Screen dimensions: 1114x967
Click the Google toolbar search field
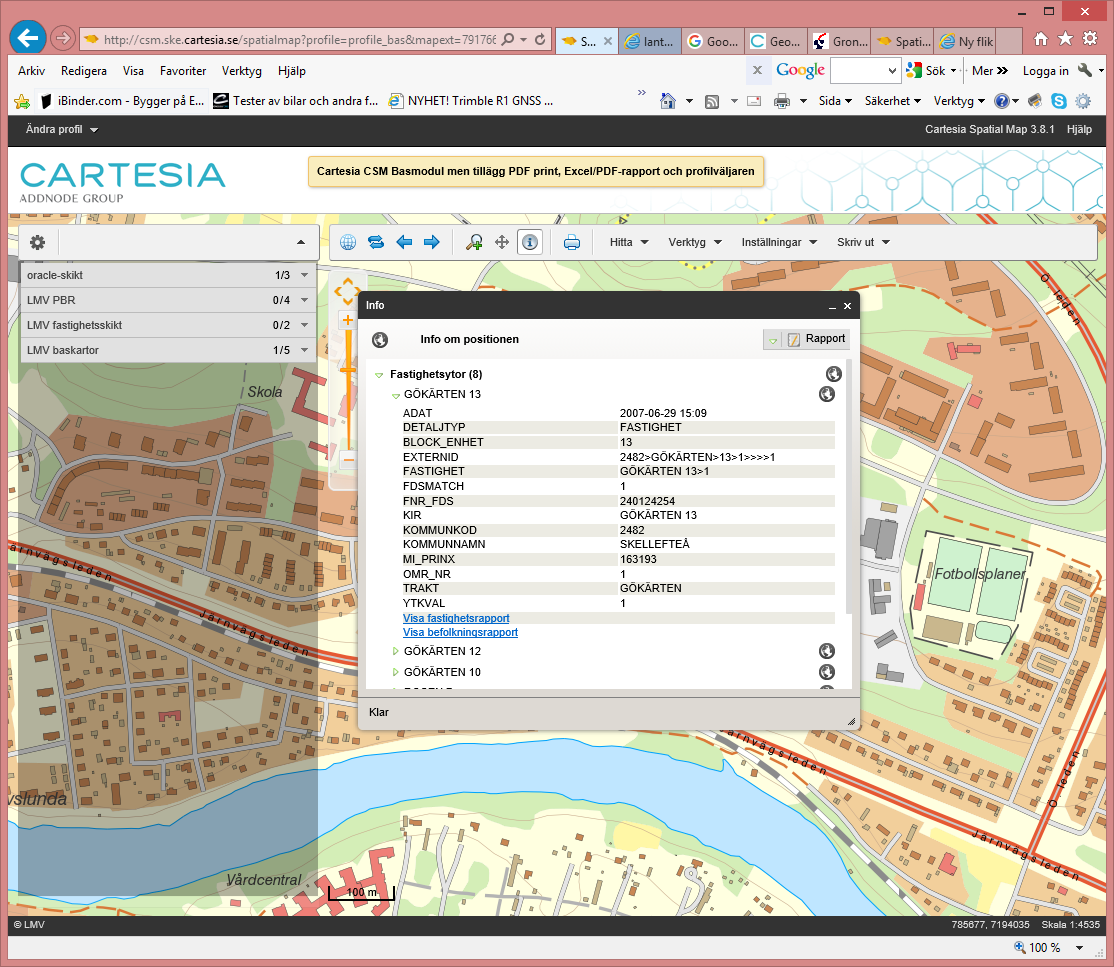tap(865, 70)
